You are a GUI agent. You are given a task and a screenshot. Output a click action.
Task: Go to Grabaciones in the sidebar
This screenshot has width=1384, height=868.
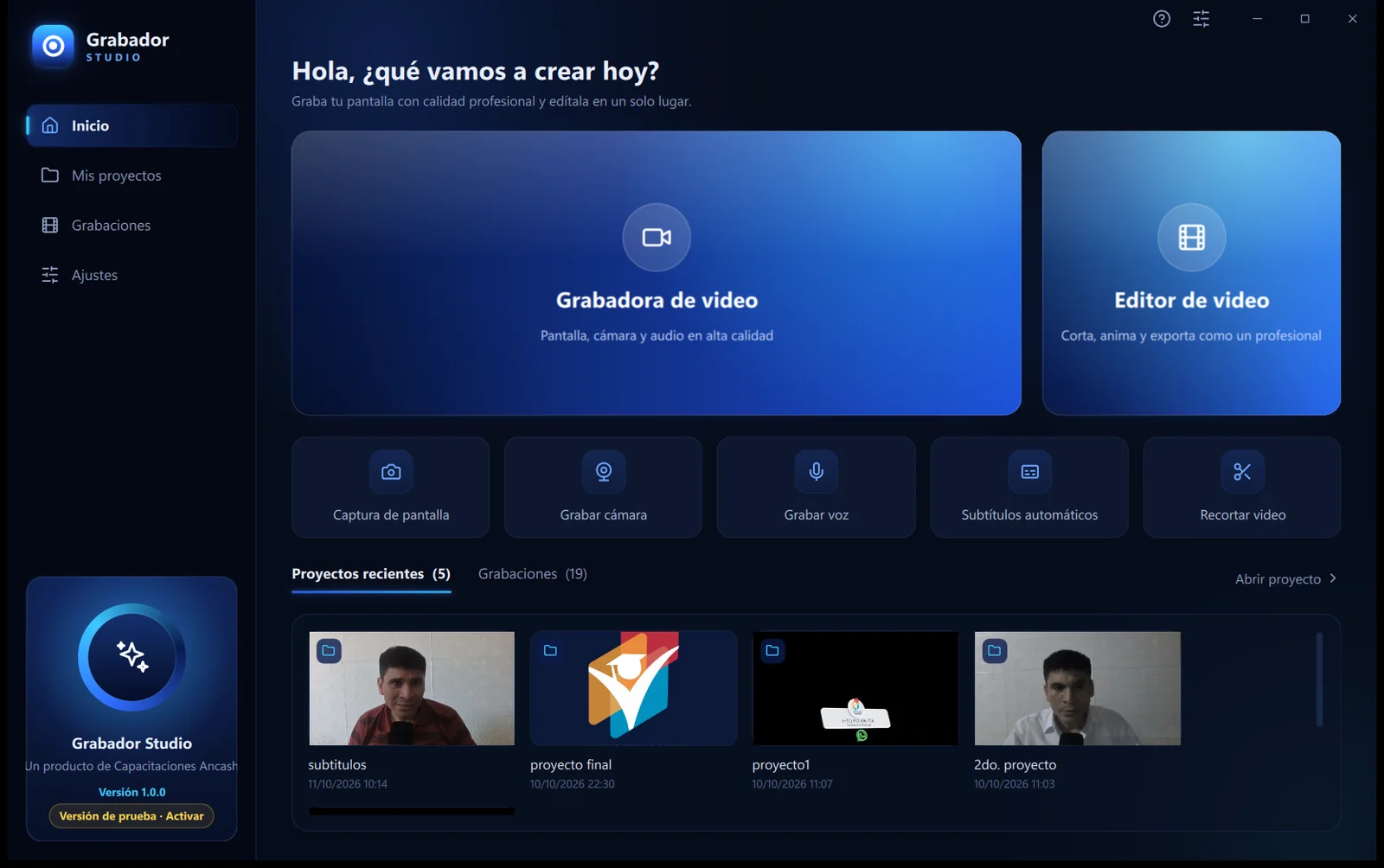131,226
